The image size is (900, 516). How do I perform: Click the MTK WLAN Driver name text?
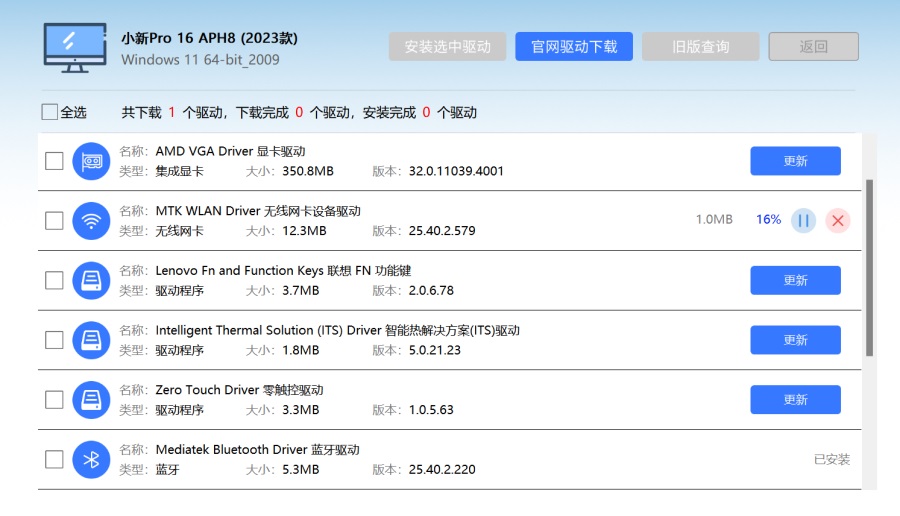(258, 211)
